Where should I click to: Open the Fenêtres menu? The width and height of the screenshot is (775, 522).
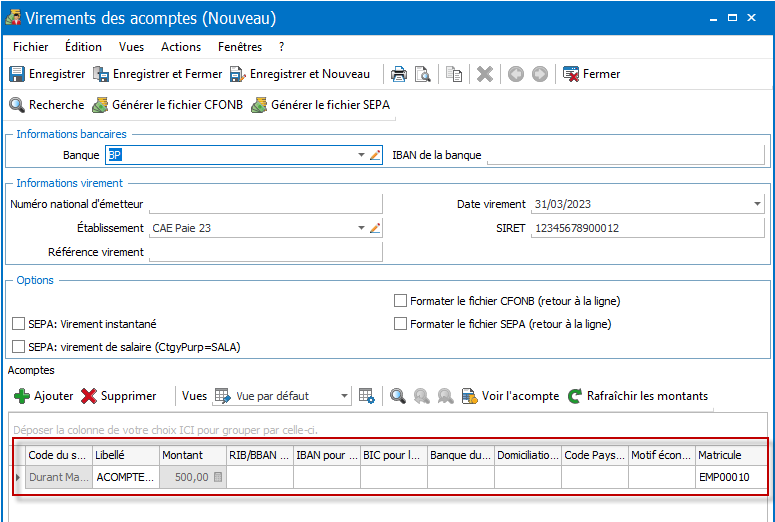(x=240, y=47)
